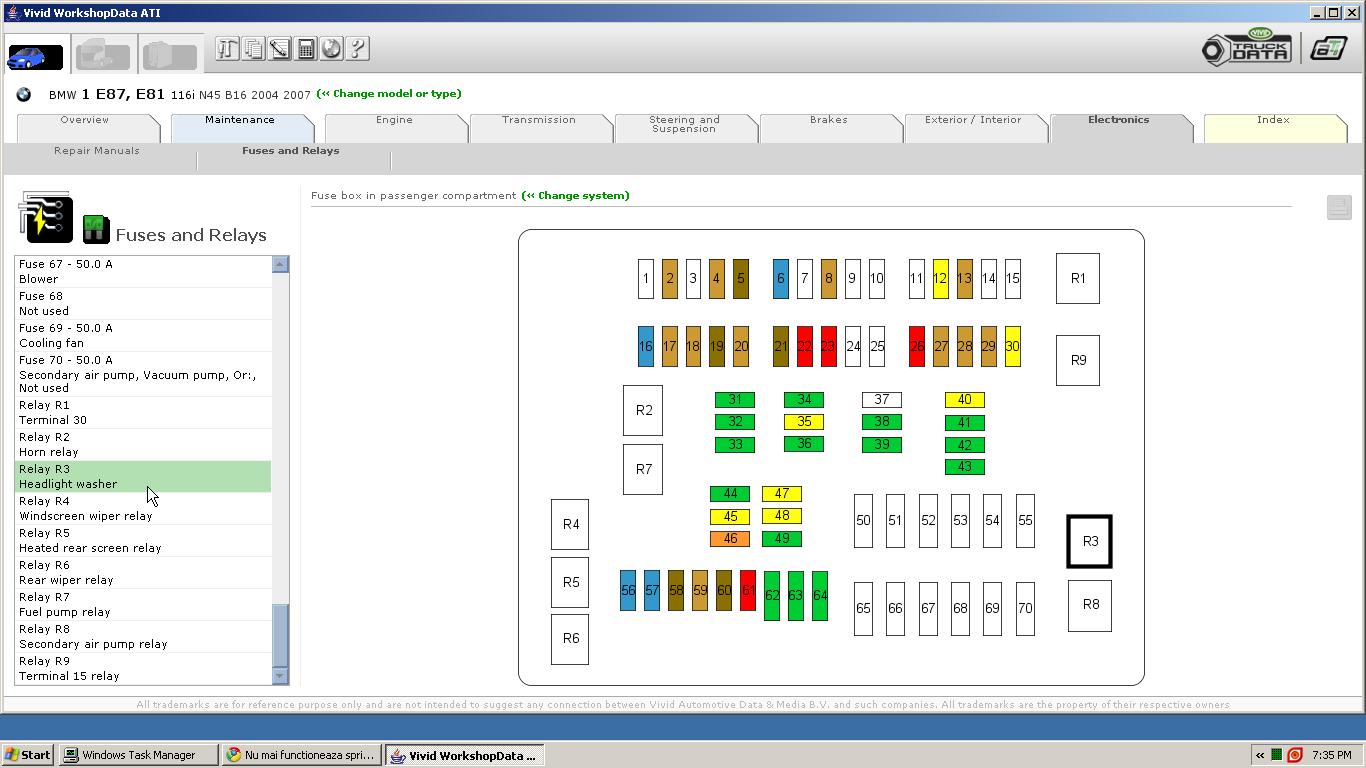Click relay R8 box in the diagram
This screenshot has width=1366, height=768.
tap(1090, 605)
